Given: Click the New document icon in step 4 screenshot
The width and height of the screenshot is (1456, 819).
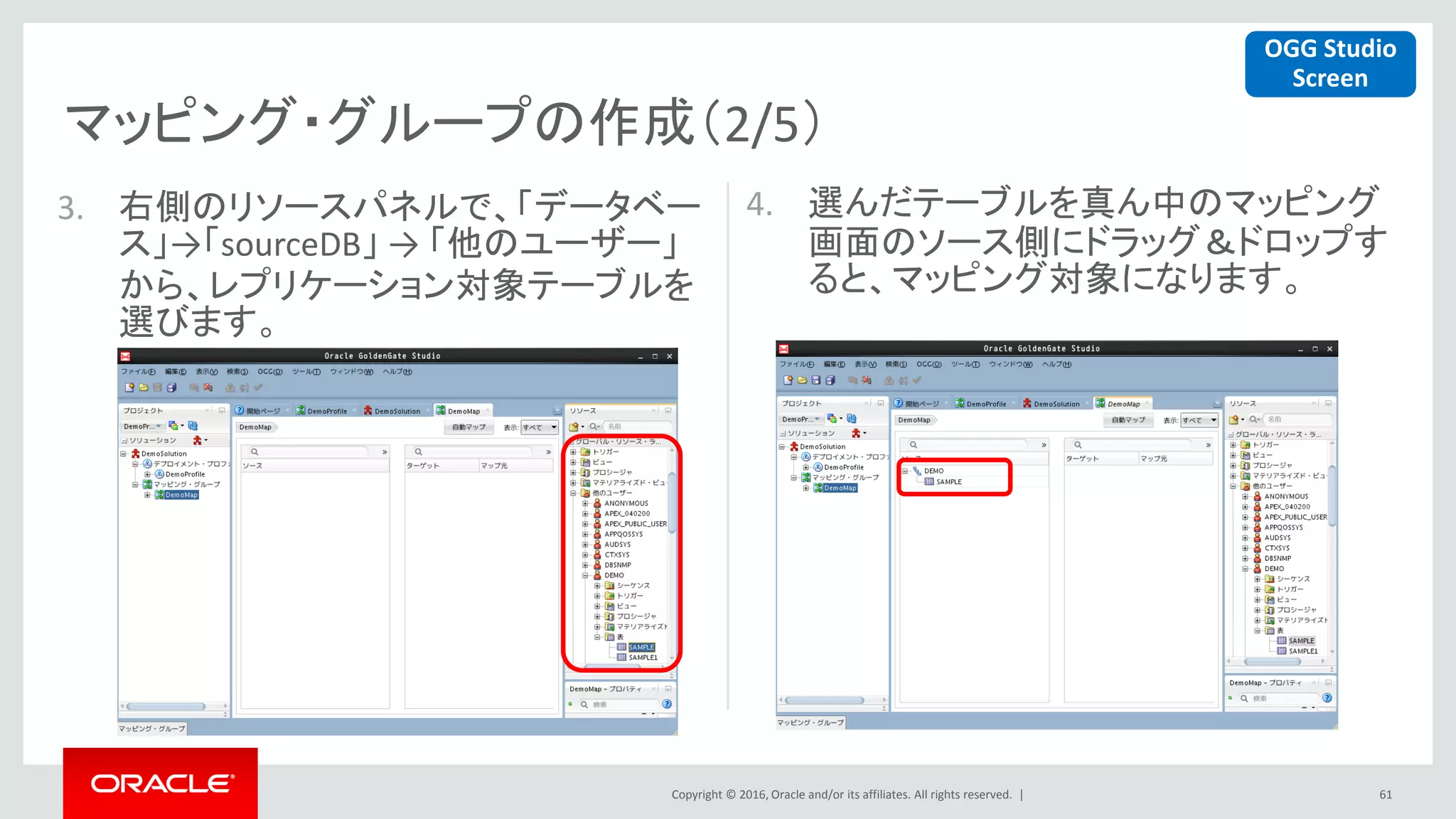Looking at the screenshot, I should [x=788, y=380].
